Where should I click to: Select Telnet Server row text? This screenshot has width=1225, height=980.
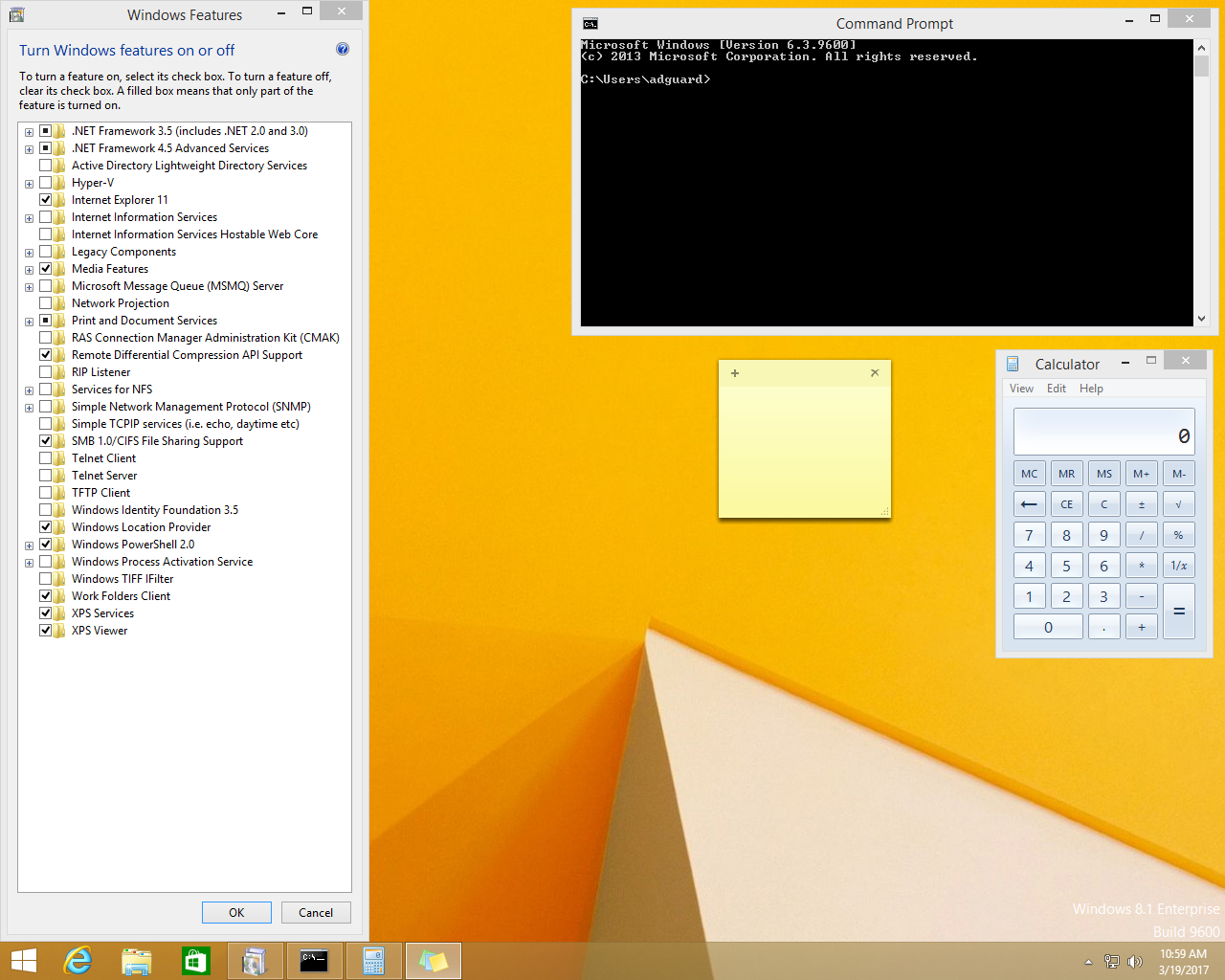(103, 476)
